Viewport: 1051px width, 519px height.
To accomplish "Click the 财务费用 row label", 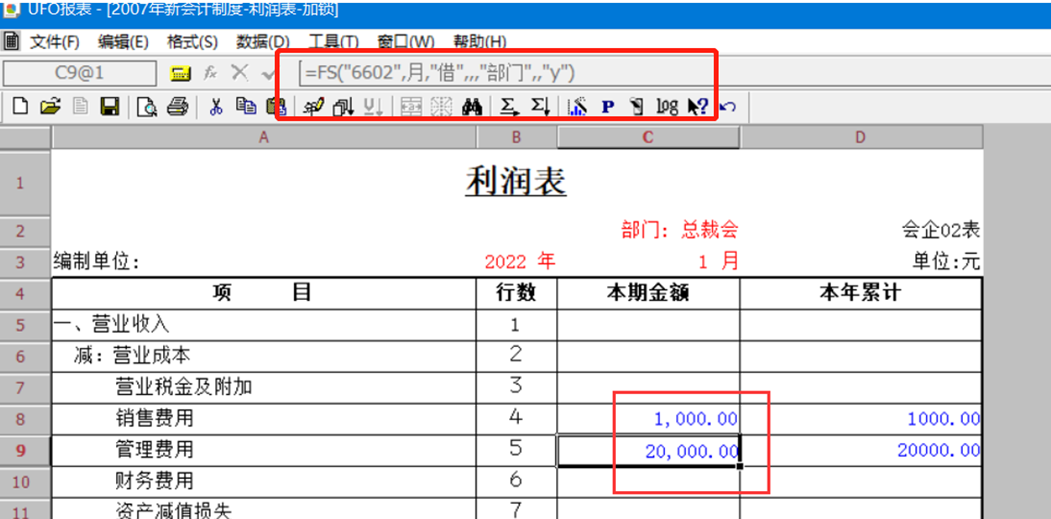I will click(154, 480).
